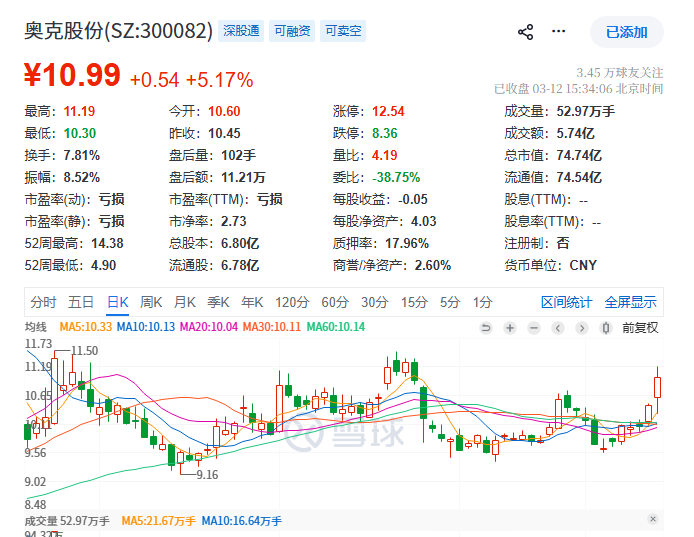Select the 日K chart tab
The height and width of the screenshot is (537, 694).
tap(118, 302)
